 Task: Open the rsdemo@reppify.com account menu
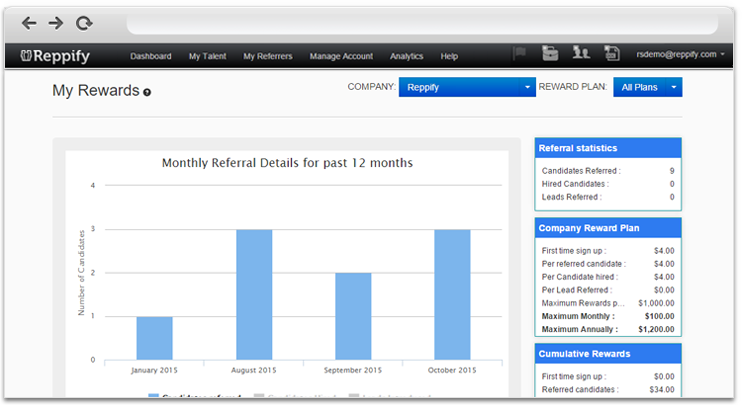click(x=680, y=56)
